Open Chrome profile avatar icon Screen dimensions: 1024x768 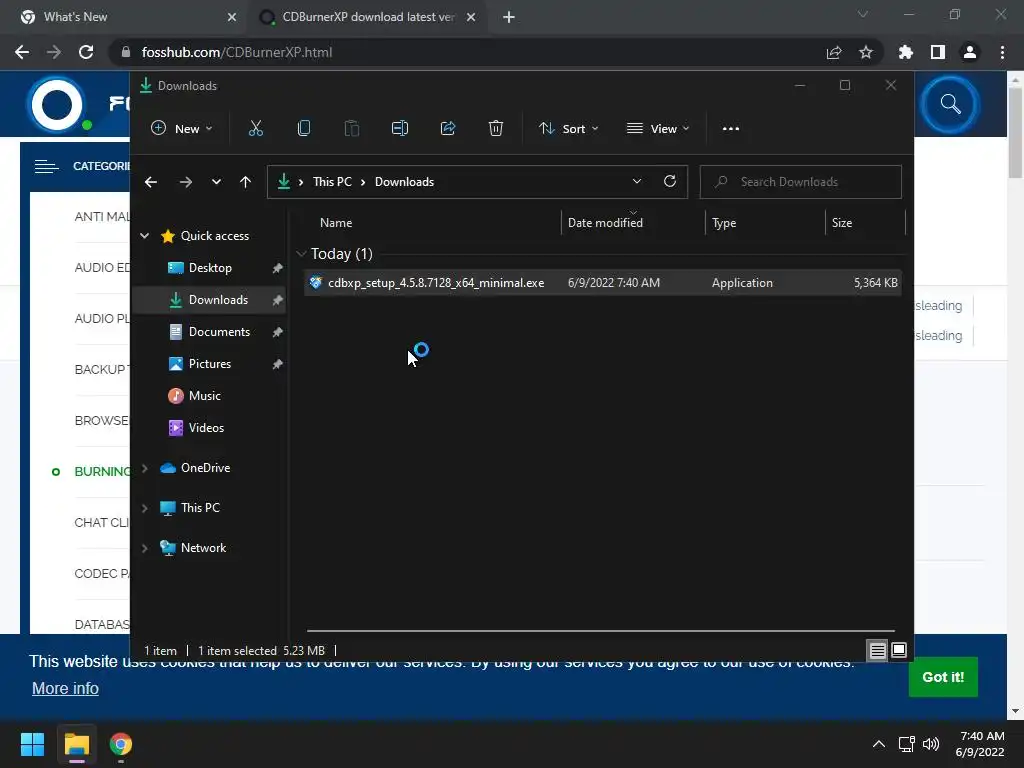click(x=970, y=52)
